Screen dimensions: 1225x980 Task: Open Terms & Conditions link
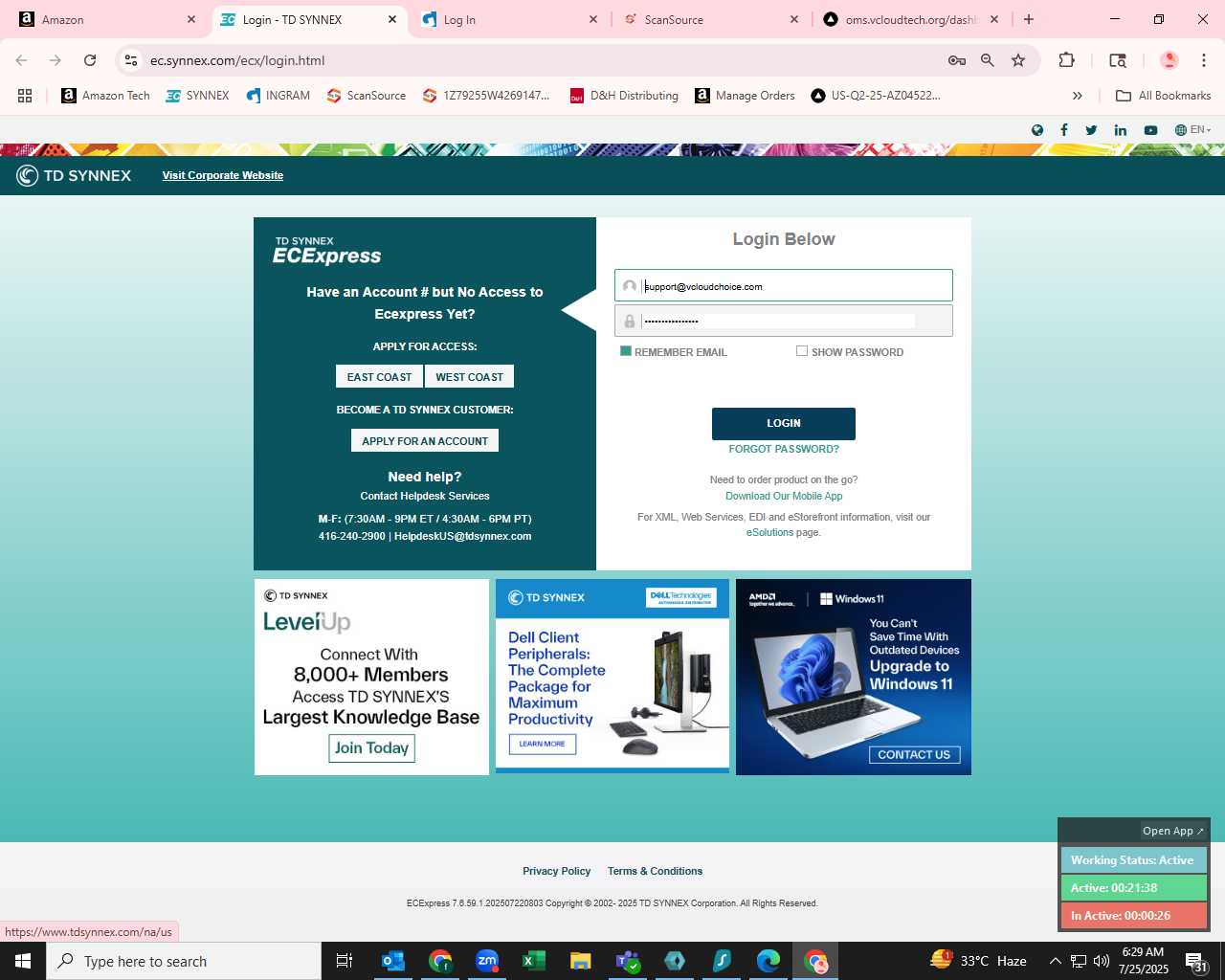[655, 871]
